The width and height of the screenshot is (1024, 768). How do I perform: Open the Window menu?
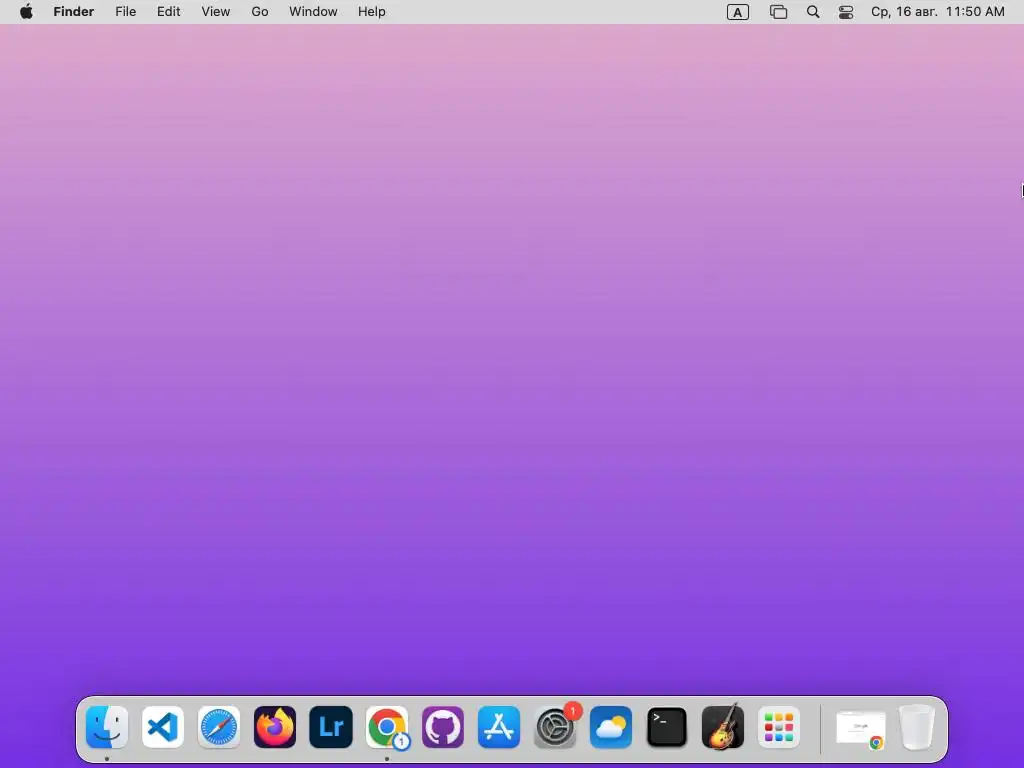tap(313, 12)
